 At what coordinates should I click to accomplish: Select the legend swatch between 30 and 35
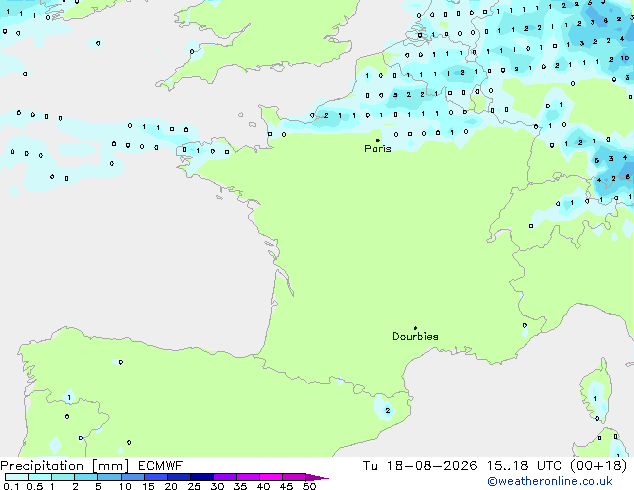point(224,477)
